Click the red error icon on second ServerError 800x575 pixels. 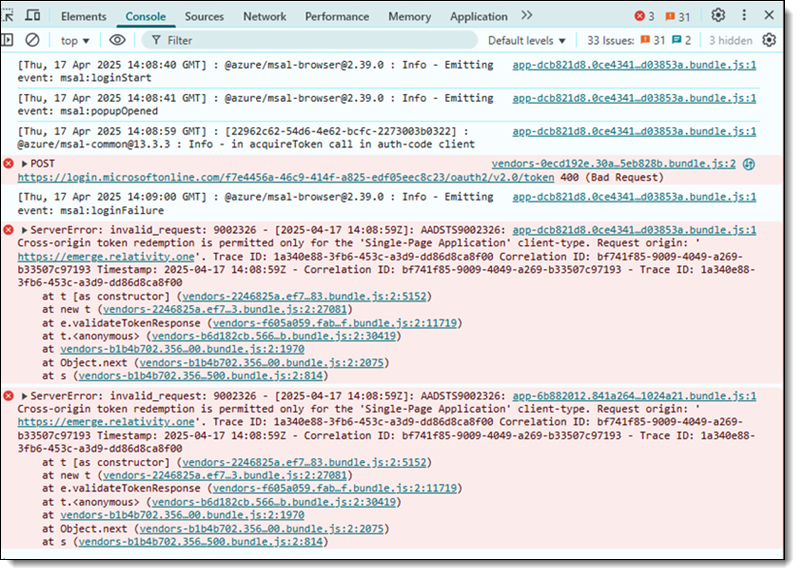[9, 395]
